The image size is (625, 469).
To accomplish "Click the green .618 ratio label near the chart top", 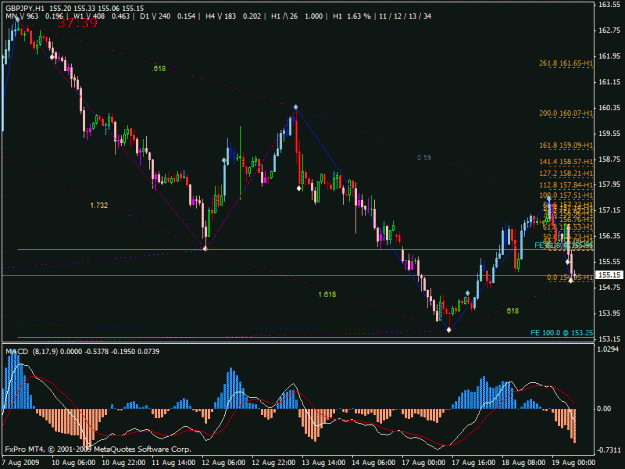I will pos(159,69).
